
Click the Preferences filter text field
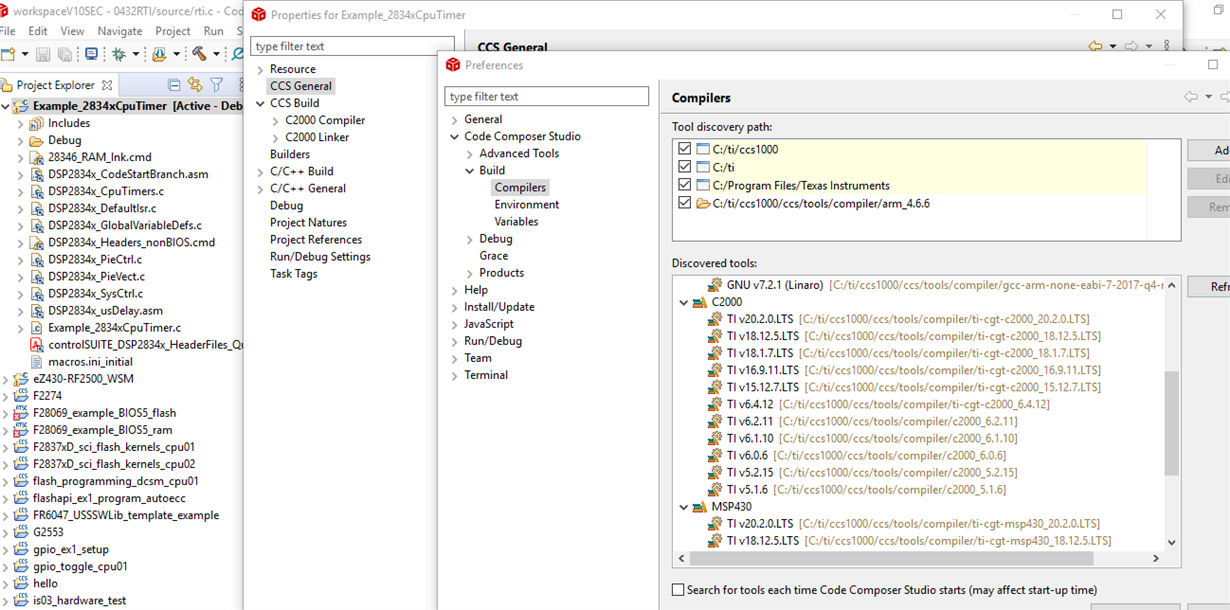(x=547, y=97)
